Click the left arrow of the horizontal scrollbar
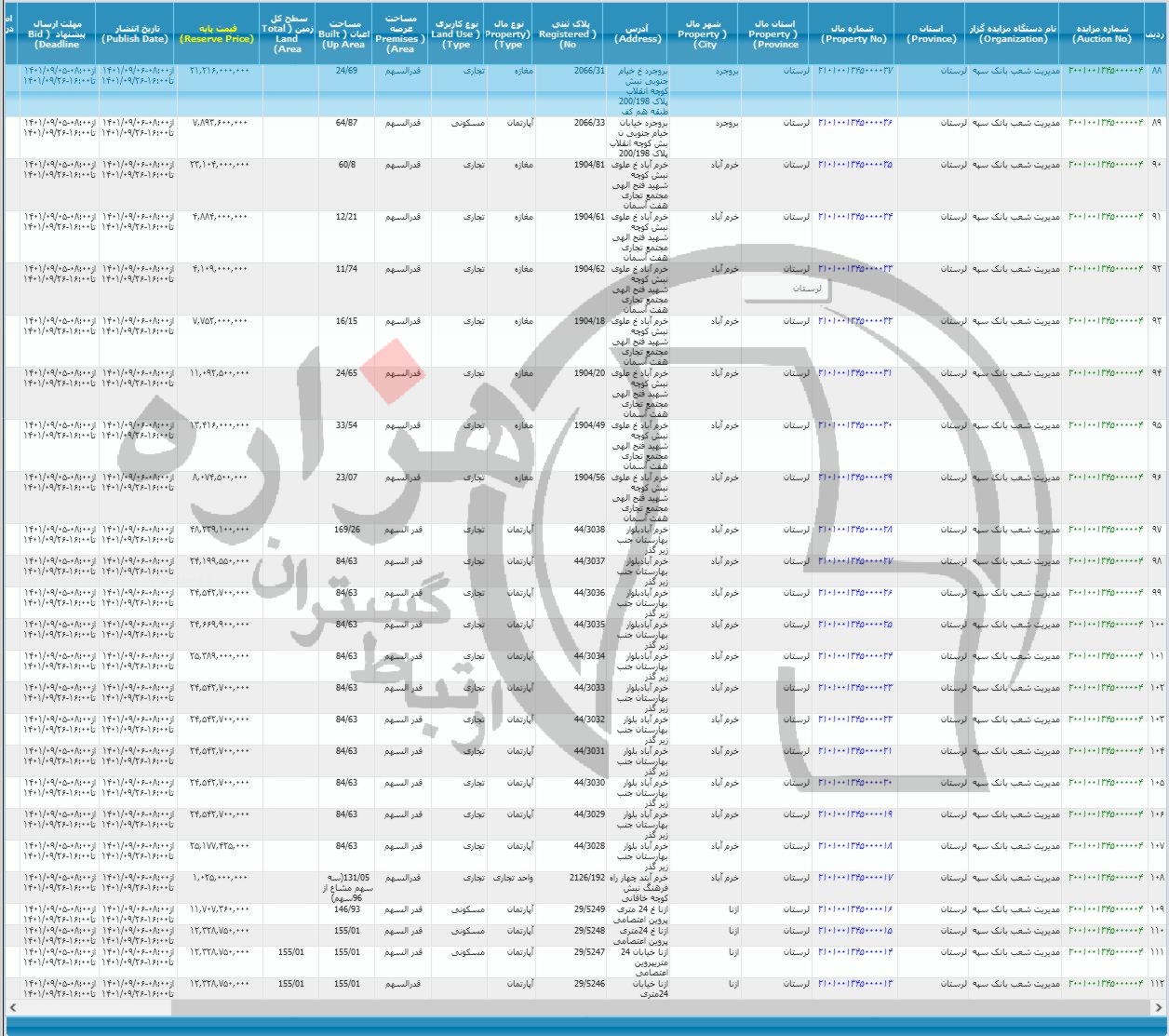Screen dimensions: 1169x1036 [x=12, y=1007]
